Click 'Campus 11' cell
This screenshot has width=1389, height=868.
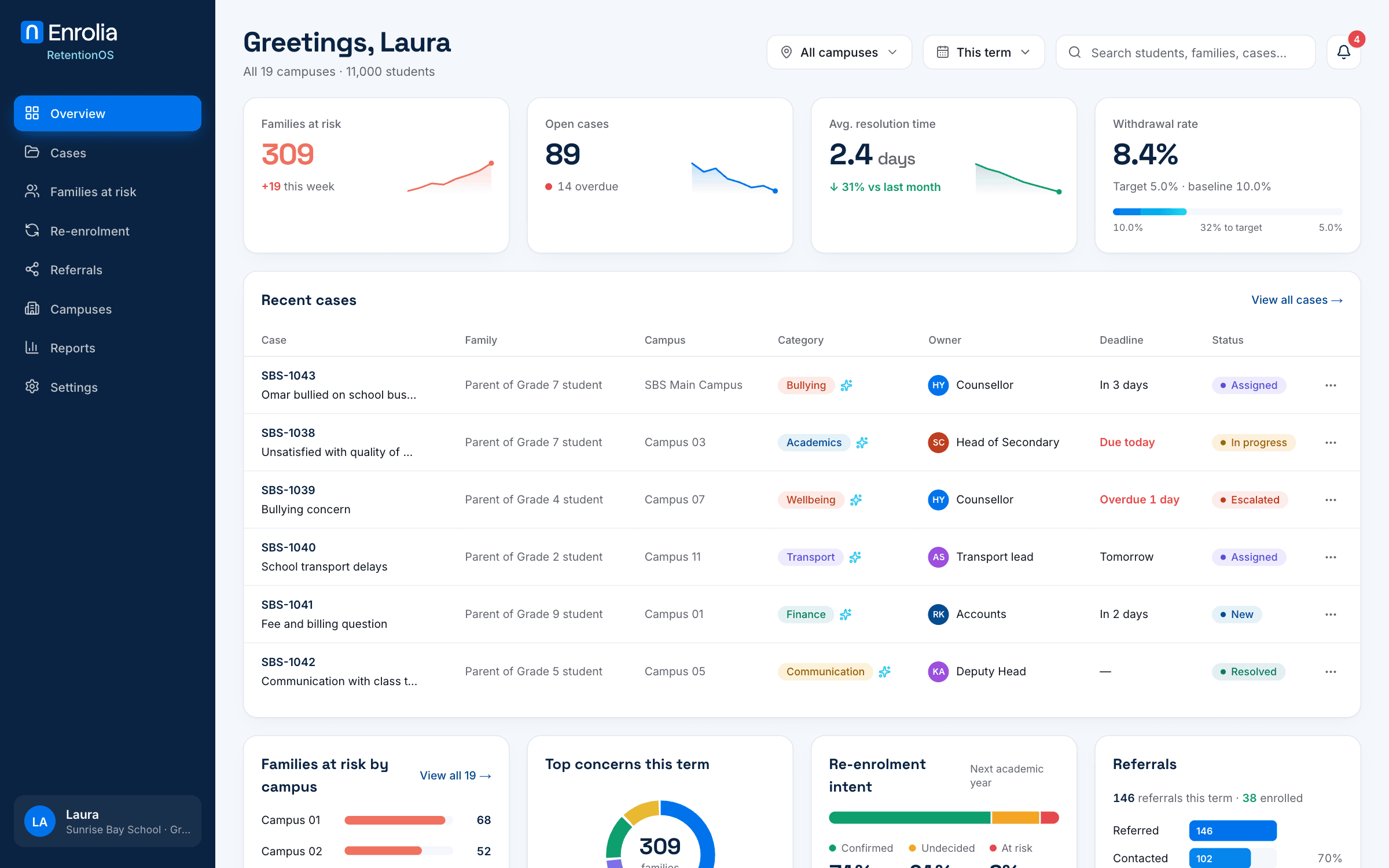(x=673, y=557)
